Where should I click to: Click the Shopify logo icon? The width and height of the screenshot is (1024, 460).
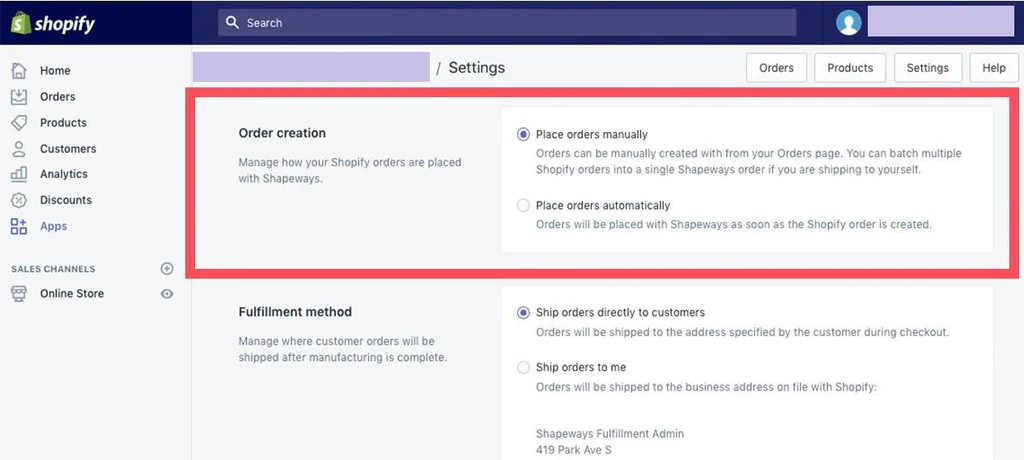click(x=21, y=24)
